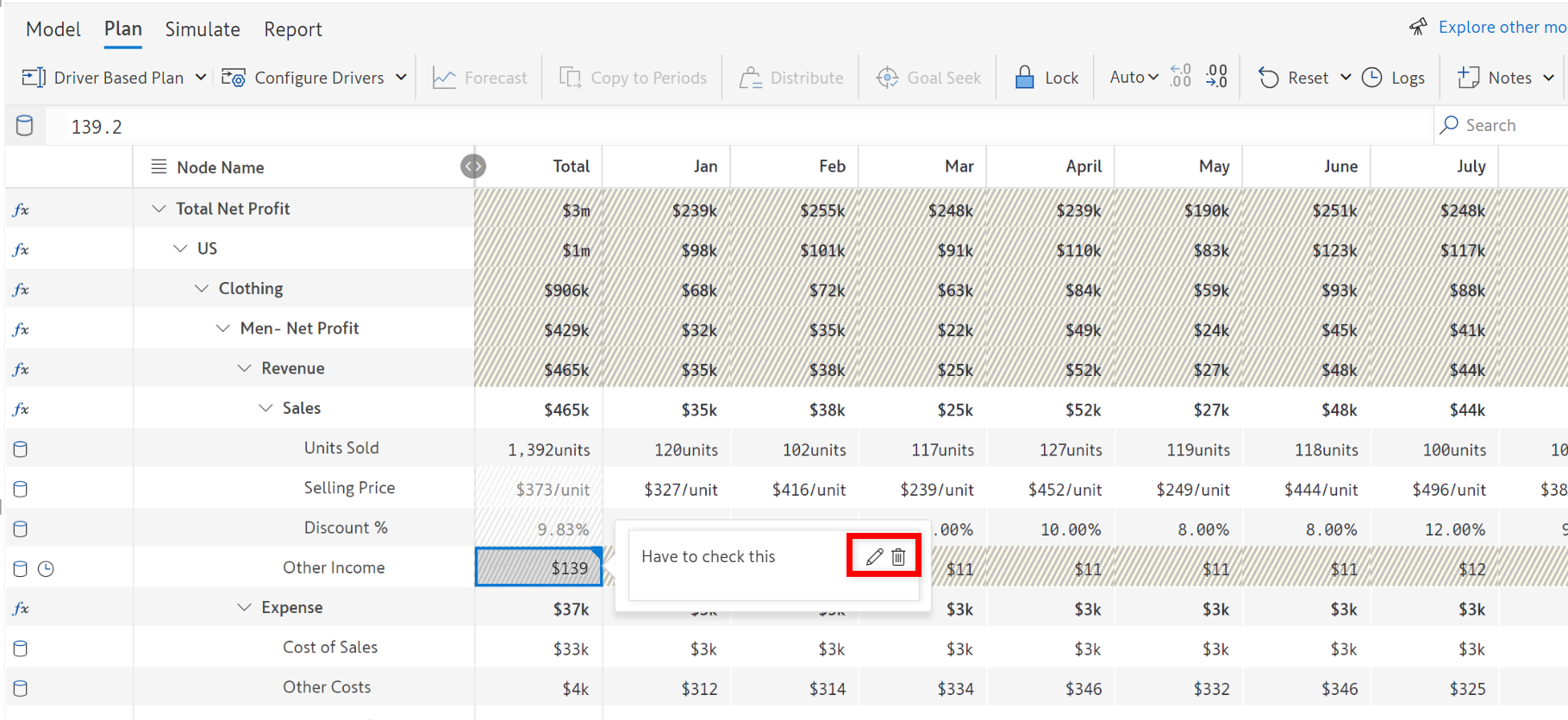Open the Report tab

click(292, 29)
